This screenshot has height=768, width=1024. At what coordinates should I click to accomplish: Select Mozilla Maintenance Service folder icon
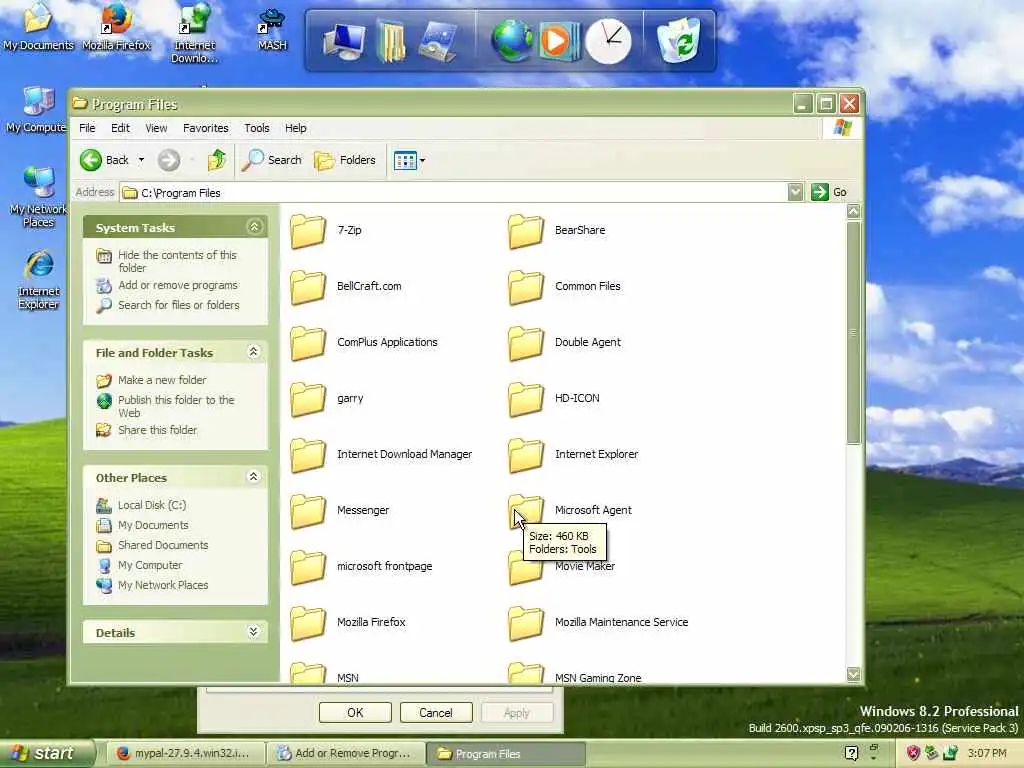(526, 624)
